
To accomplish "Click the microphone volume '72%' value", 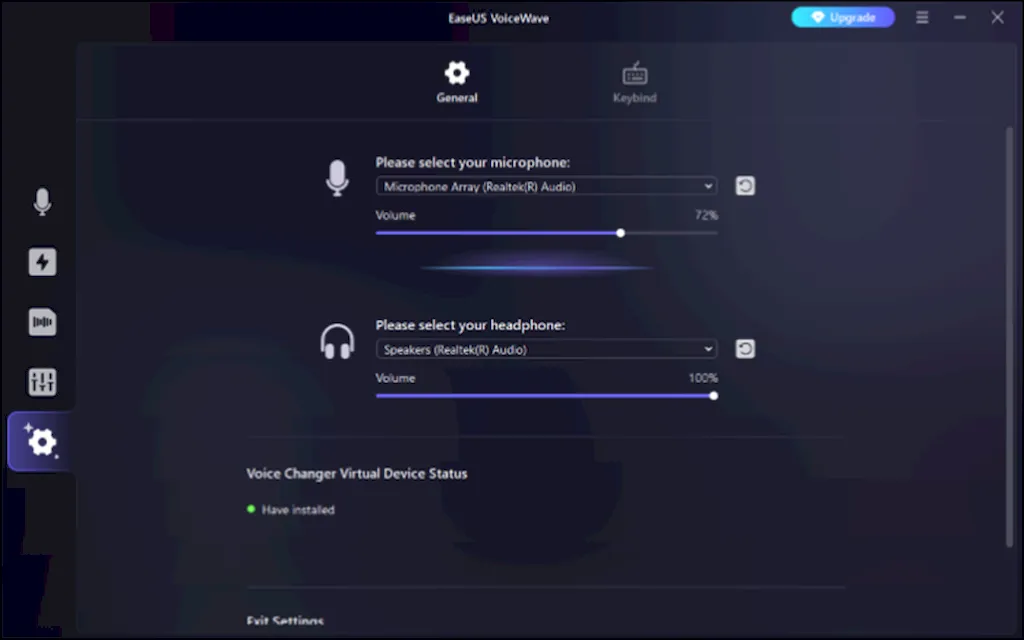I will (x=707, y=215).
